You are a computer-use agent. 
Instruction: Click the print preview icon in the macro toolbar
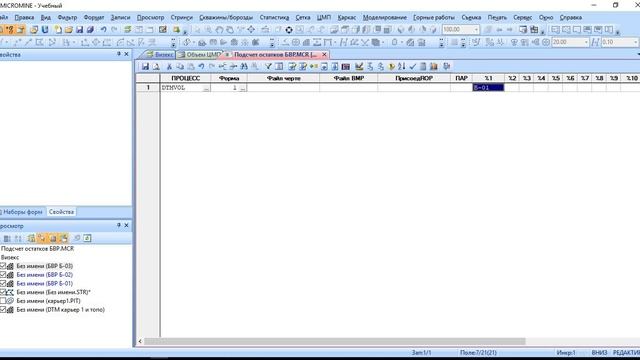156,67
